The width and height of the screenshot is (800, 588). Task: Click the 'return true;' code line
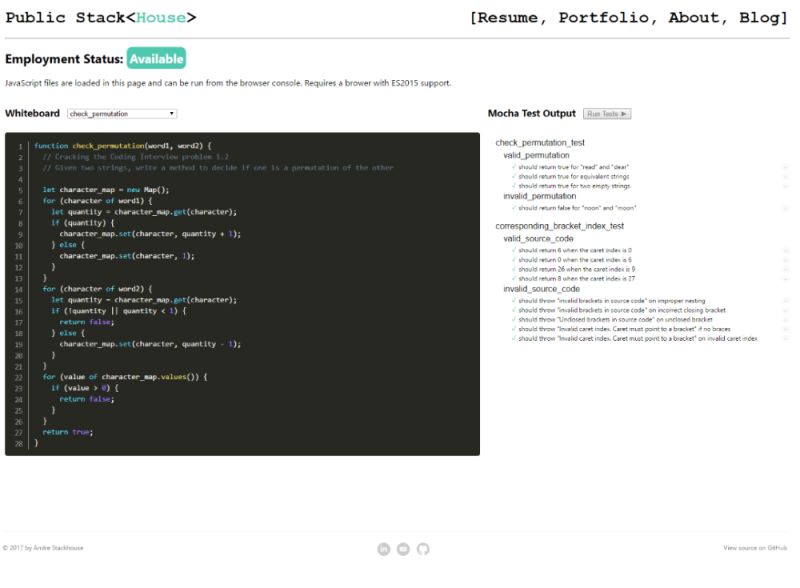click(67, 432)
